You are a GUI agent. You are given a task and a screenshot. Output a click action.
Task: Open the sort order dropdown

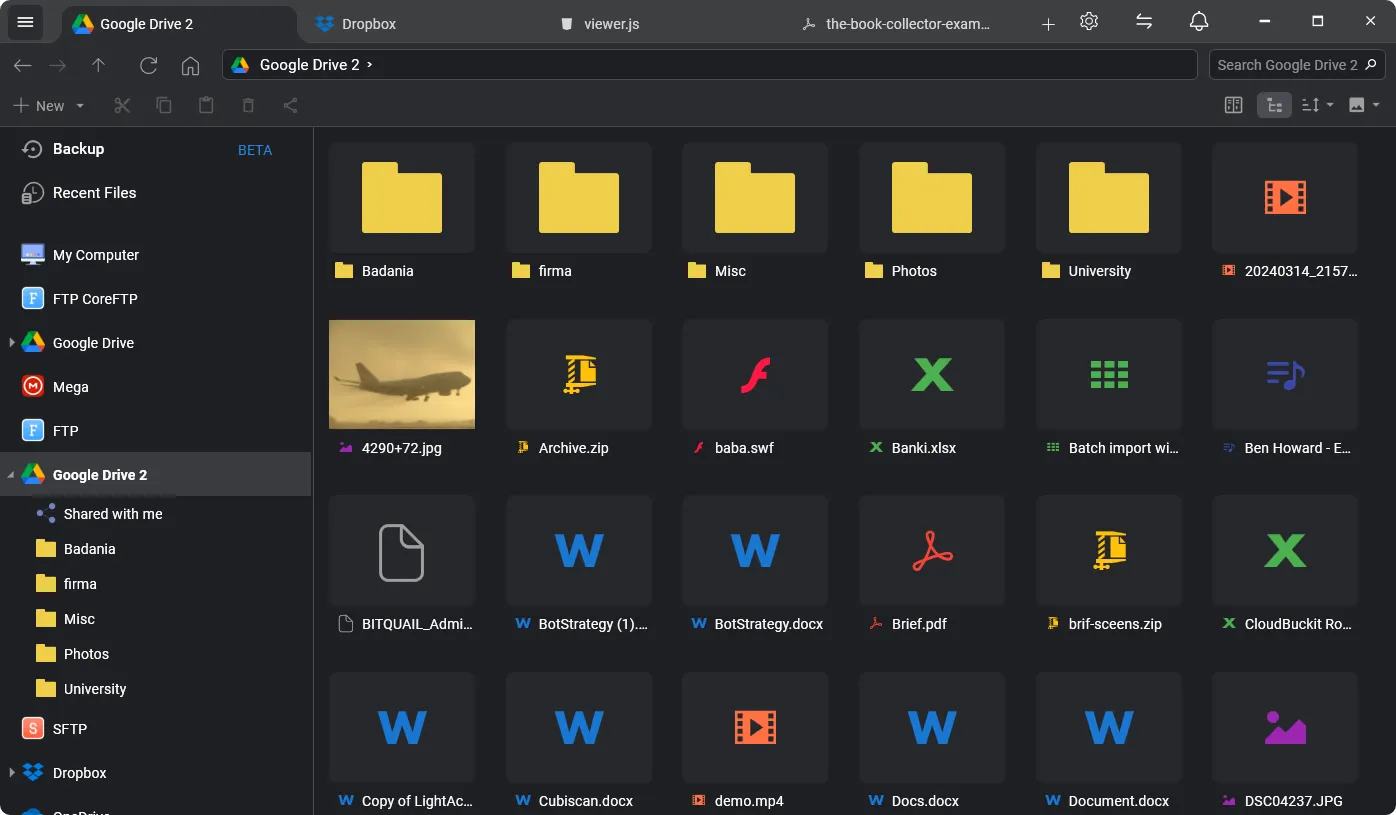1317,105
